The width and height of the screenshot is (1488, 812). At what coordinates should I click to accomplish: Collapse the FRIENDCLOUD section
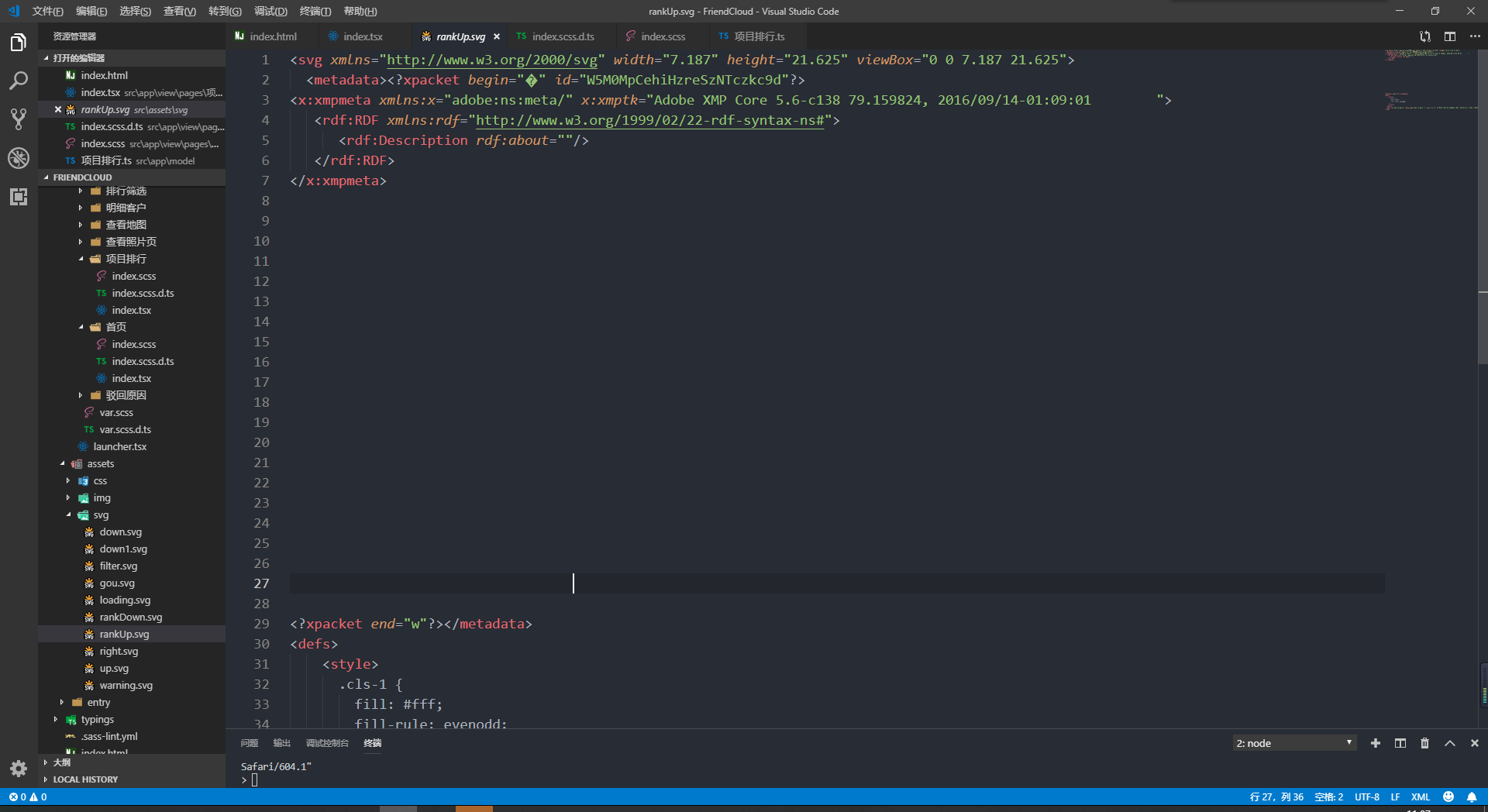click(x=132, y=177)
